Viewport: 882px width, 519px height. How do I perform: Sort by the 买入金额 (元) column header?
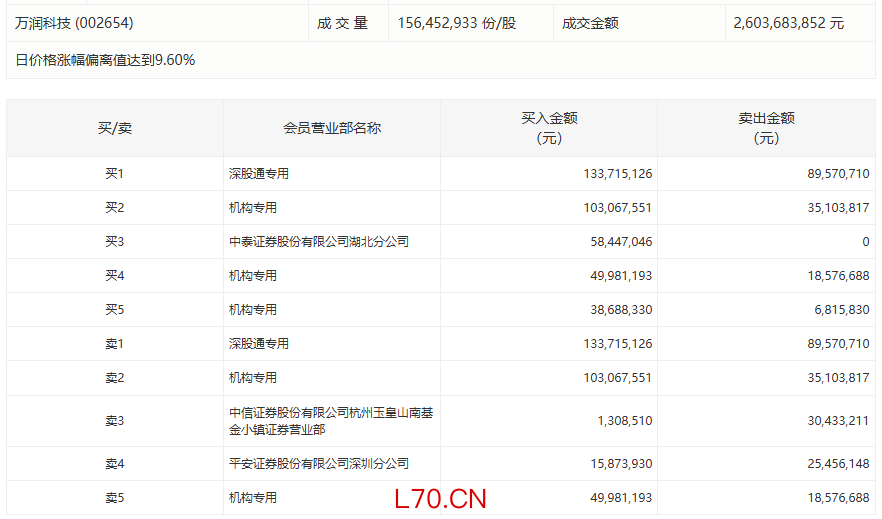click(549, 128)
